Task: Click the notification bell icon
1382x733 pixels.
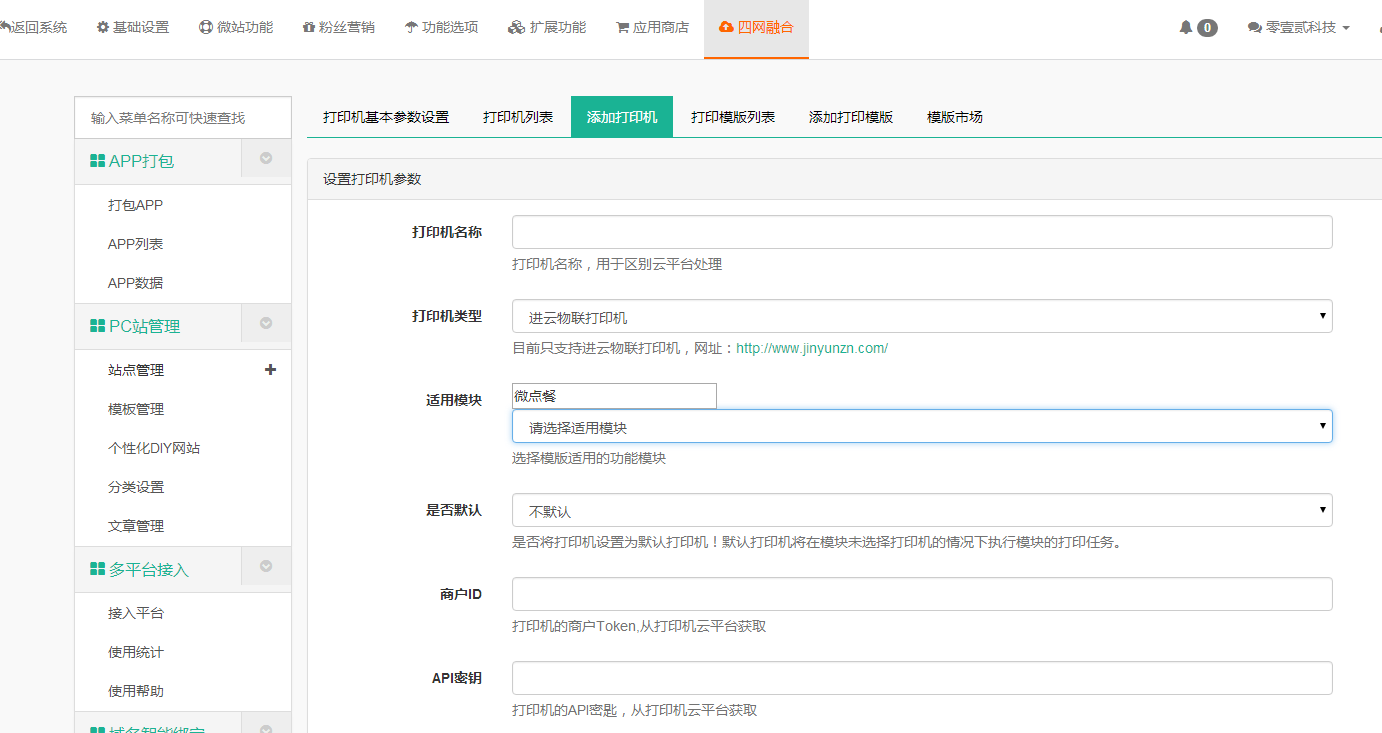Action: tap(1186, 28)
